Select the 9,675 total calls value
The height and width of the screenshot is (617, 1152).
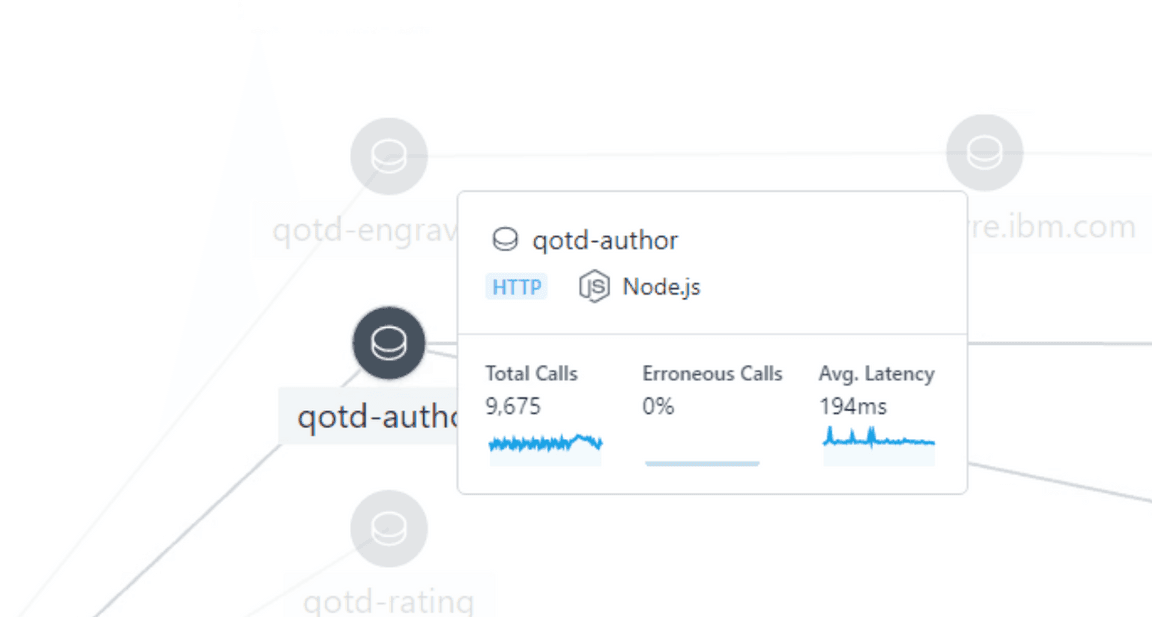[x=513, y=406]
